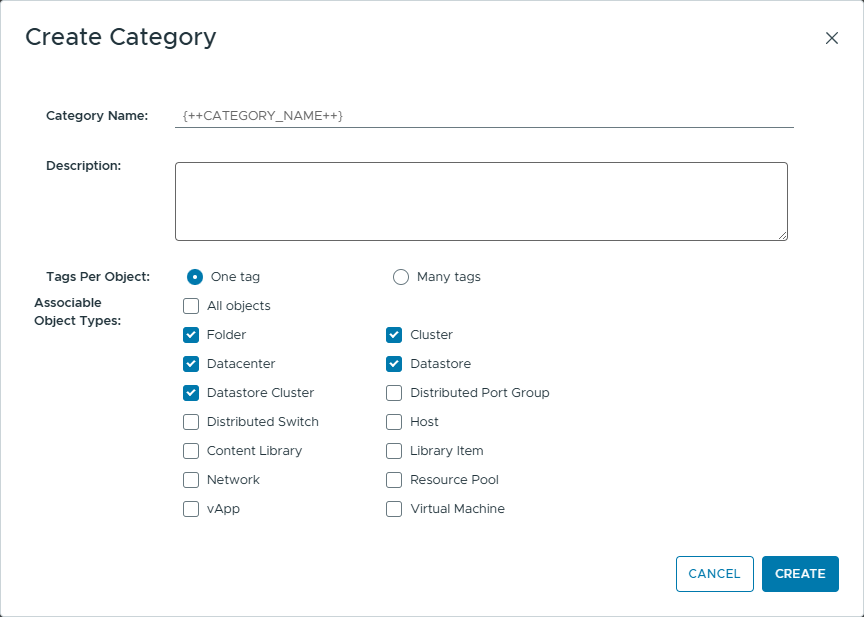Enable the Distributed Port Group checkbox
The image size is (864, 617).
[394, 393]
